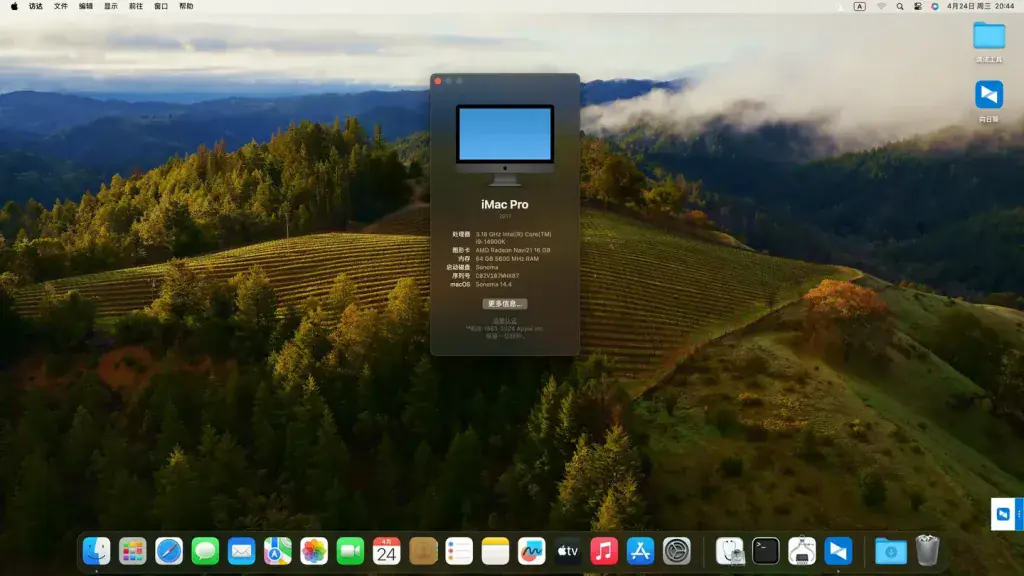Open Control Center in menu bar

tap(918, 7)
